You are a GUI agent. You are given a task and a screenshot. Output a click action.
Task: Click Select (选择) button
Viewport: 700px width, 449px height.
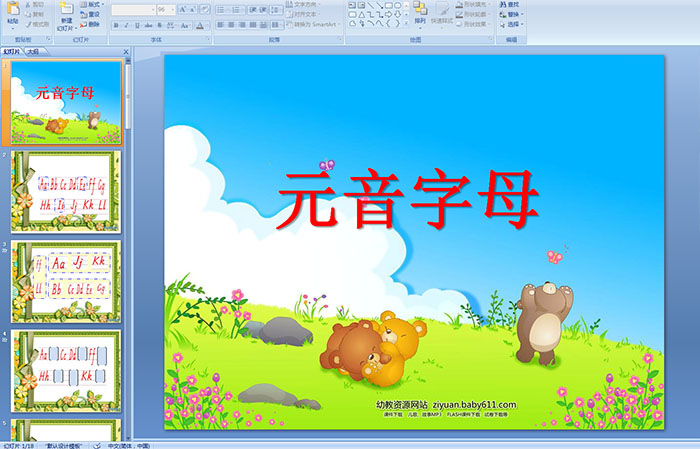(512, 24)
